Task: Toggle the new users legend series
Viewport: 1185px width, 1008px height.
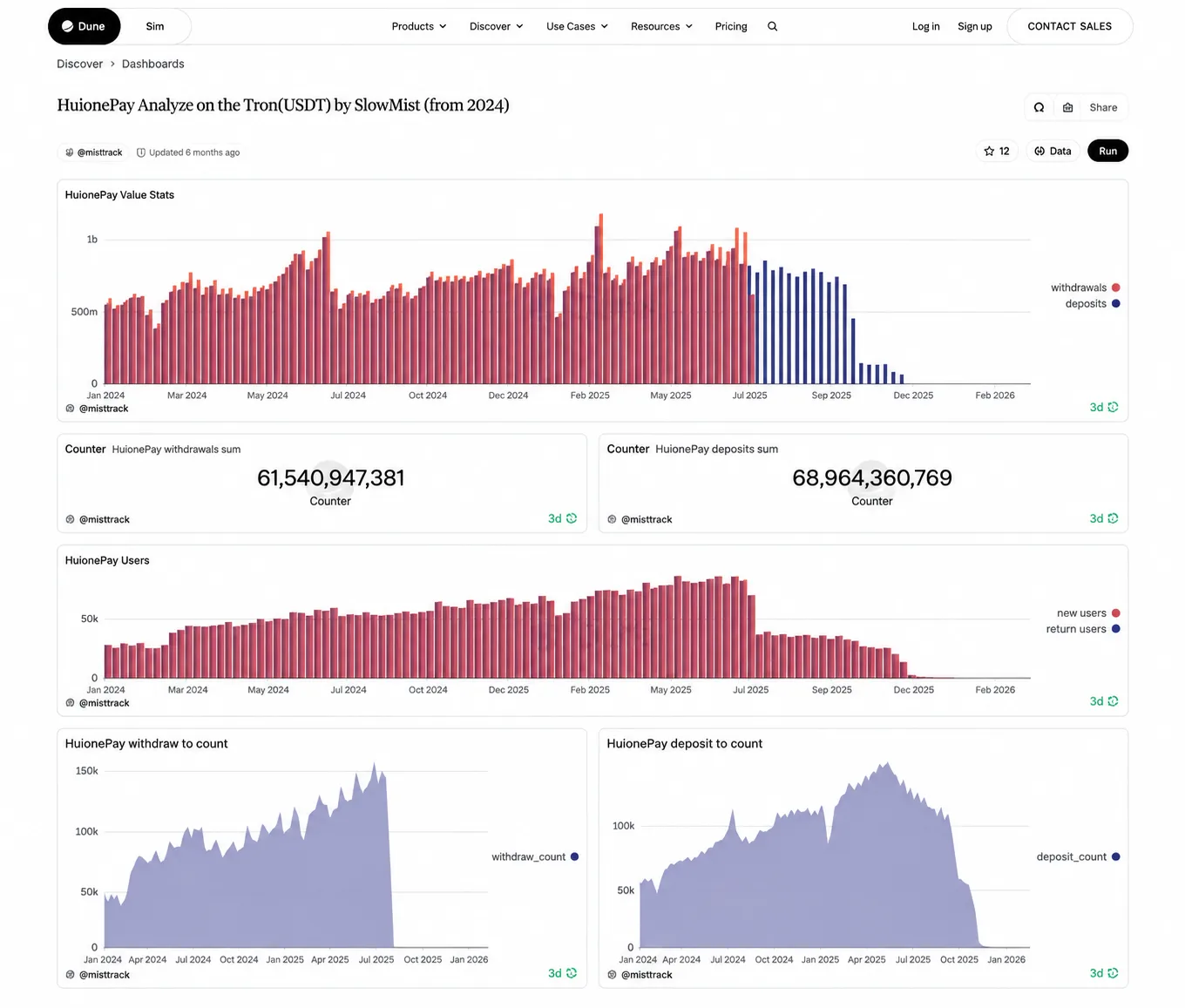Action: [x=1088, y=613]
